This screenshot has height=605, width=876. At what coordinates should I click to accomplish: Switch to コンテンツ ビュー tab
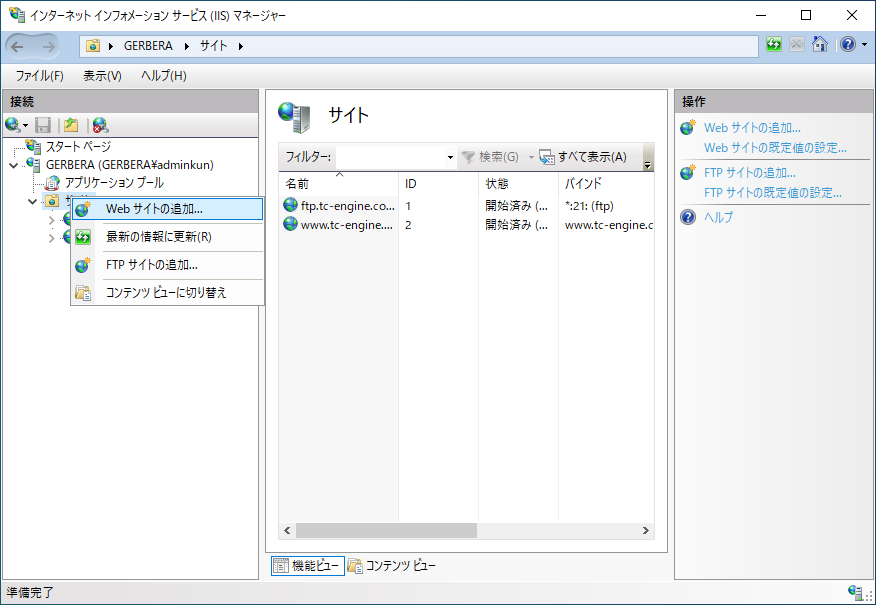391,566
